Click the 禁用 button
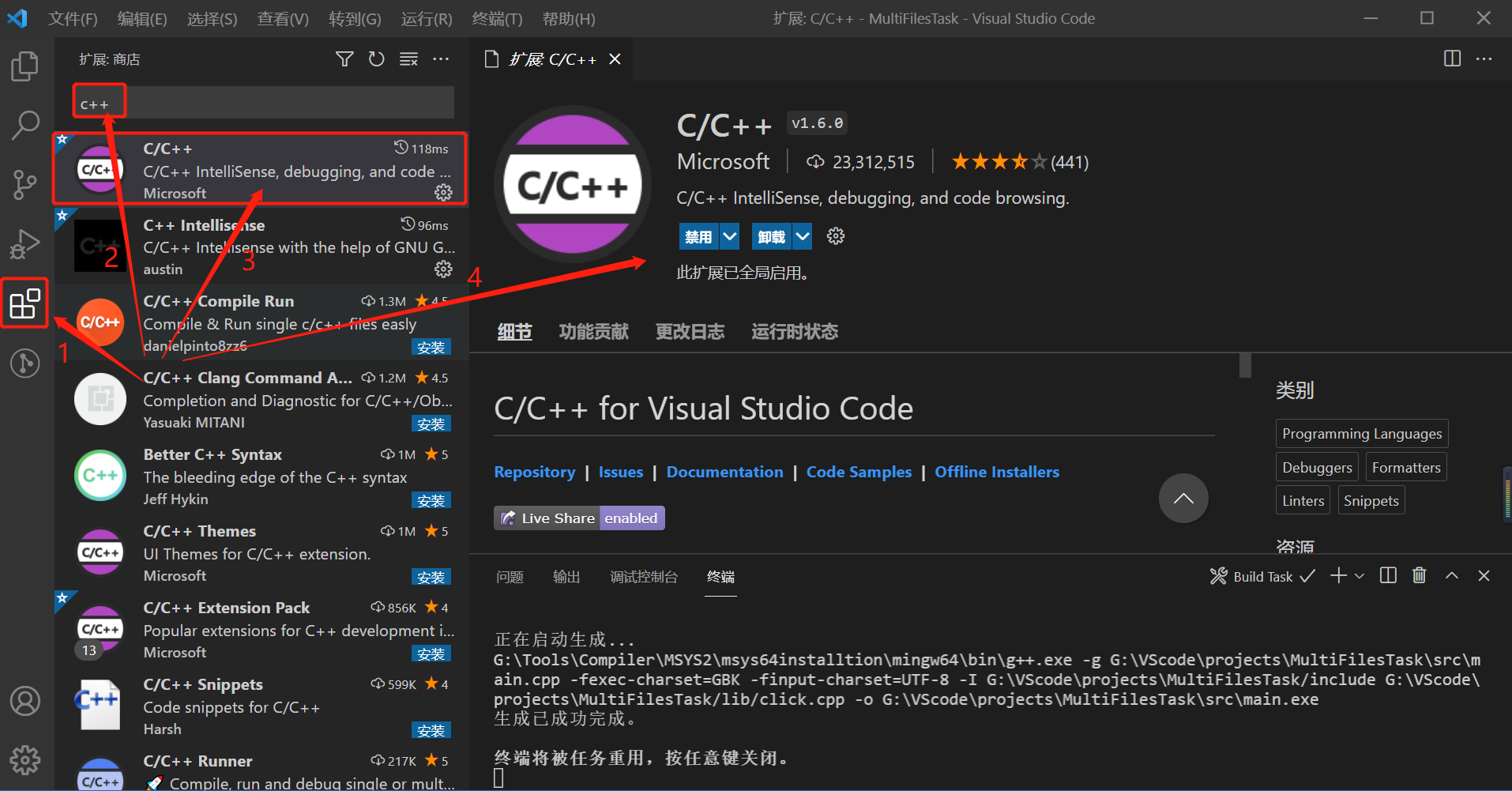The width and height of the screenshot is (1512, 791). (x=698, y=236)
